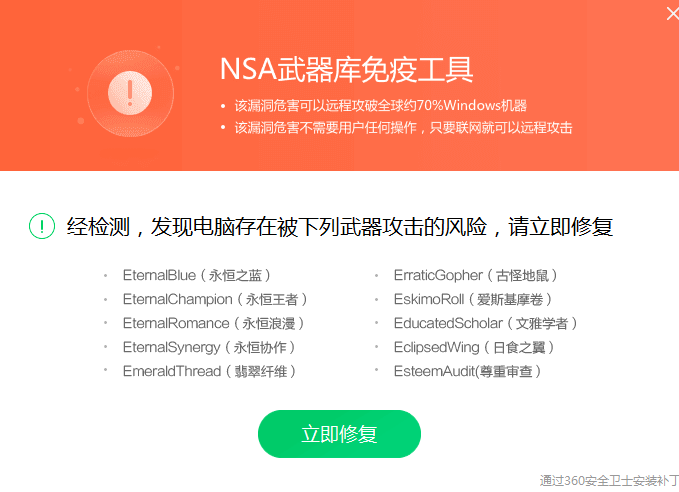Select the EternalRomance (永恒浪漫) entry
The height and width of the screenshot is (492, 679).
[213, 323]
